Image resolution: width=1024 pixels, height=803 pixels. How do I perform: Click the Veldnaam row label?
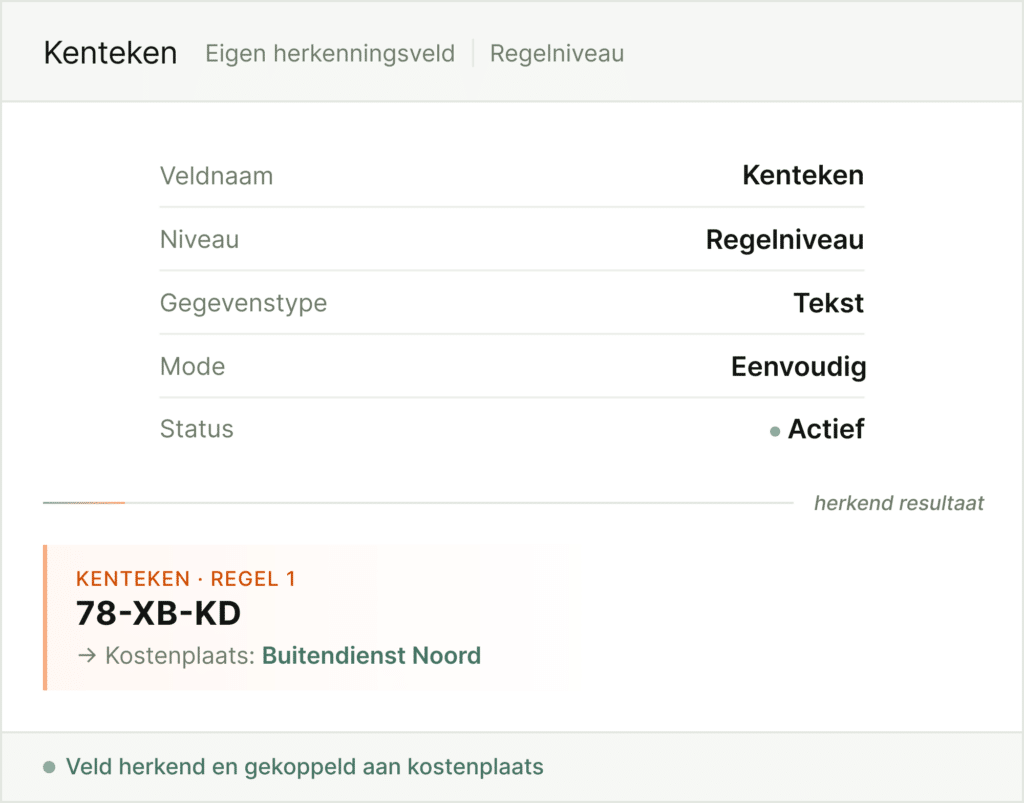[216, 176]
